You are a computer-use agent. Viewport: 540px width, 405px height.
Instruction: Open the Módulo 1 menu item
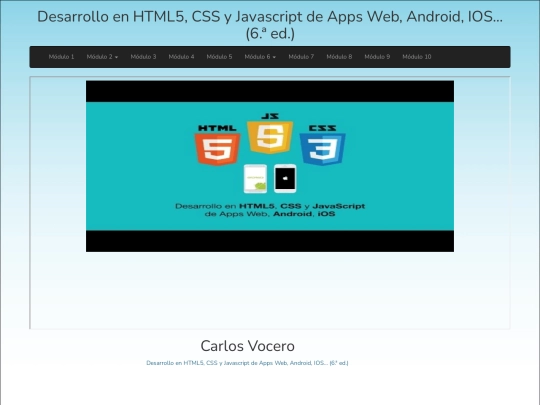click(x=61, y=57)
